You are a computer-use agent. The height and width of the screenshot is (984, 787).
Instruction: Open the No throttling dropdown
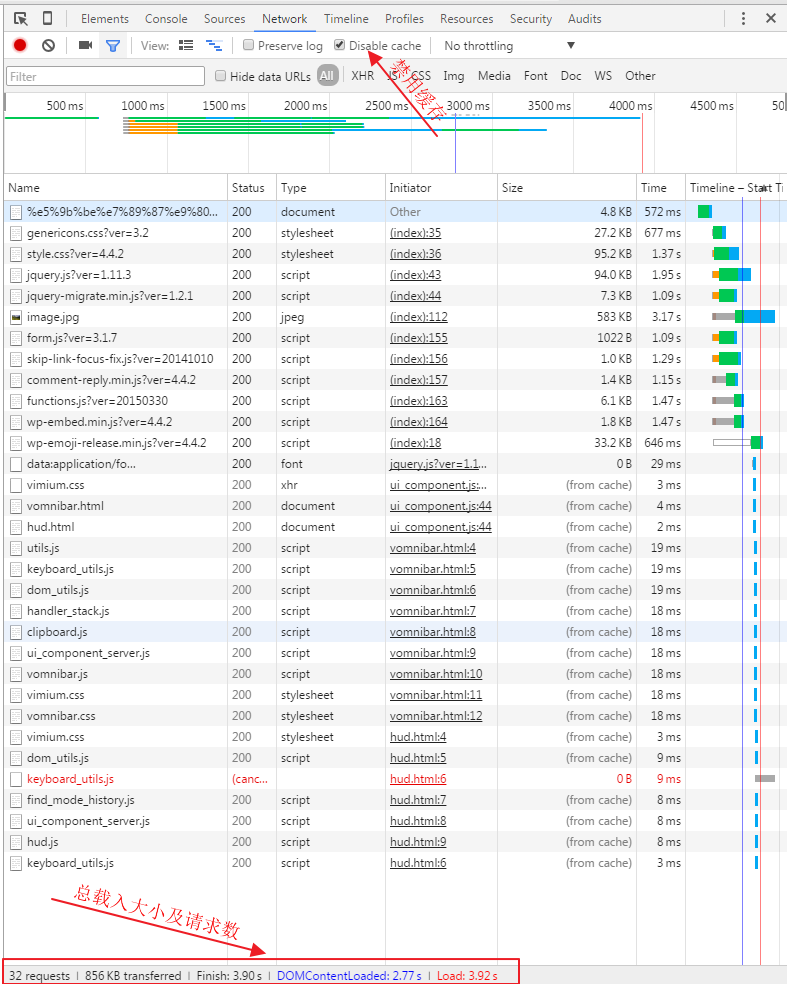510,46
